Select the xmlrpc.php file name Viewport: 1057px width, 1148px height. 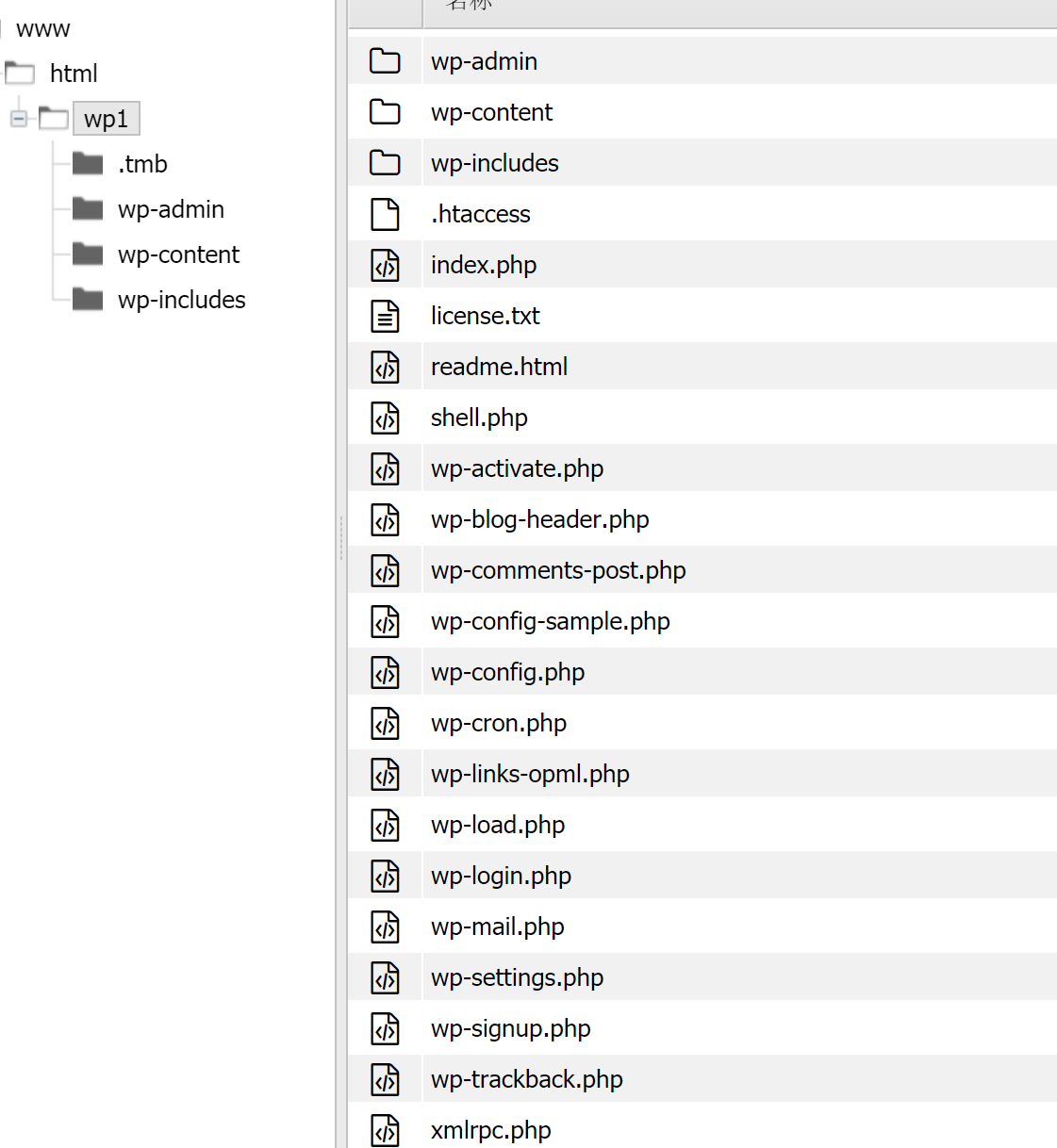pos(490,1130)
